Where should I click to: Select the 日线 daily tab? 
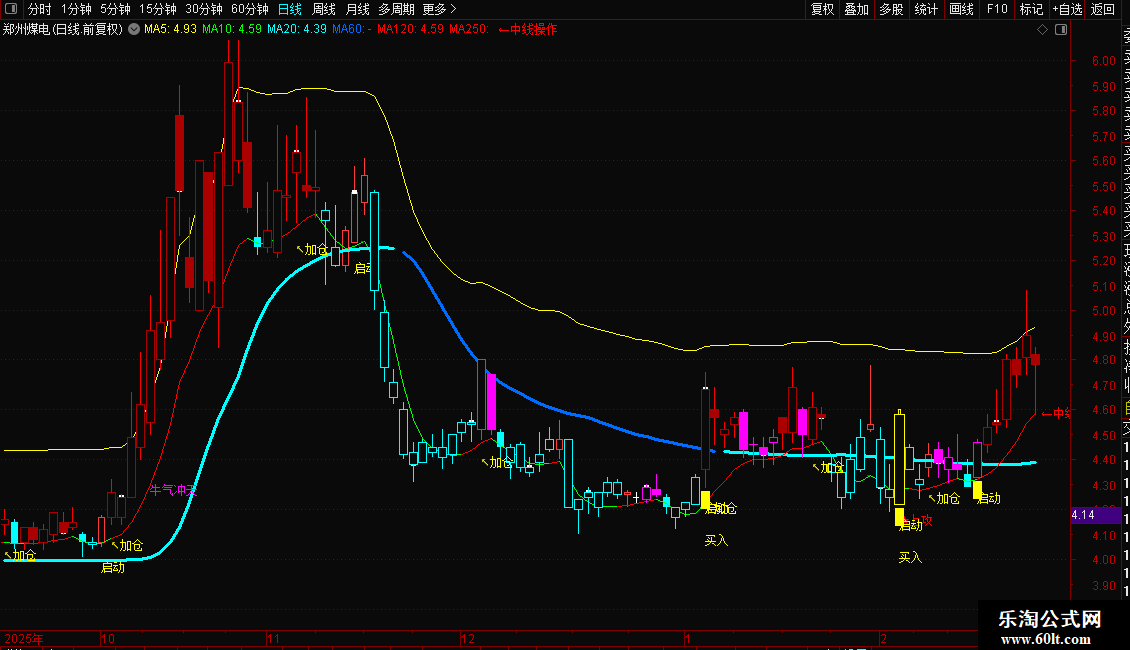tap(290, 9)
